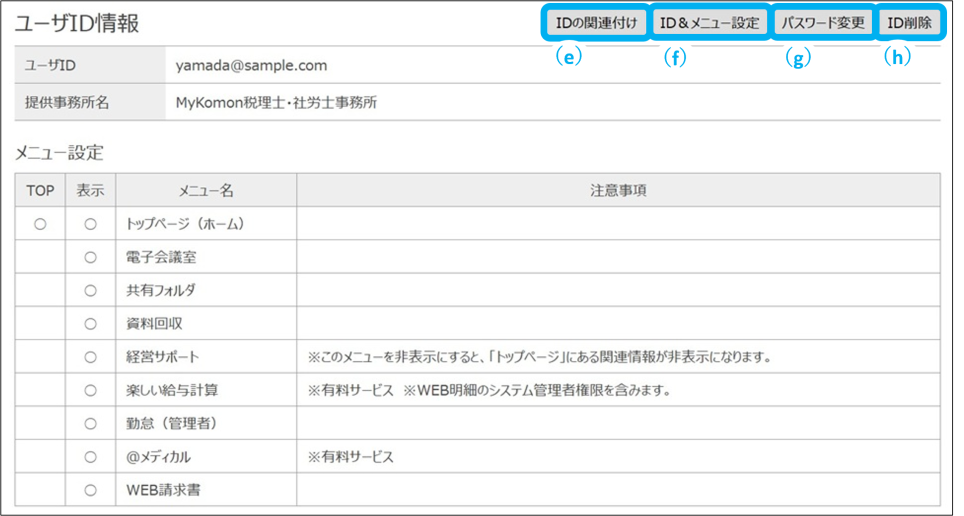The height and width of the screenshot is (516, 964).
Task: Click the 注意事項 column header
Action: tap(618, 190)
